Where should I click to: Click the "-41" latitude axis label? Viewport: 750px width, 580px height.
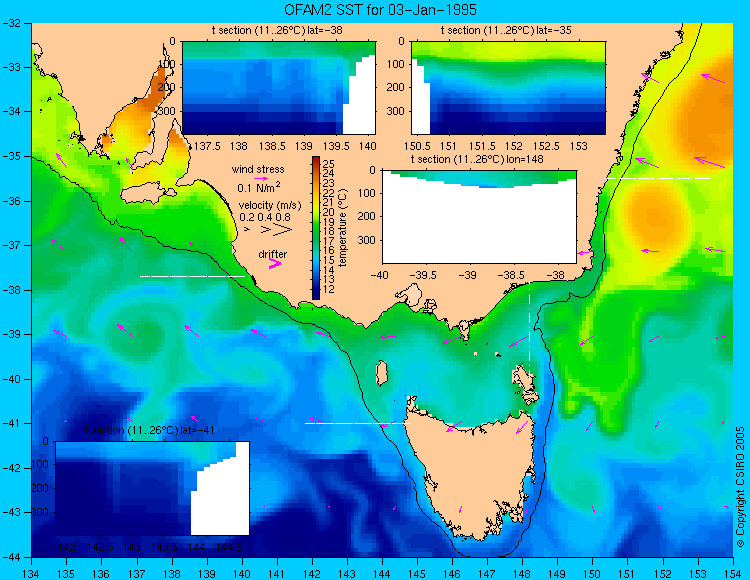12,423
